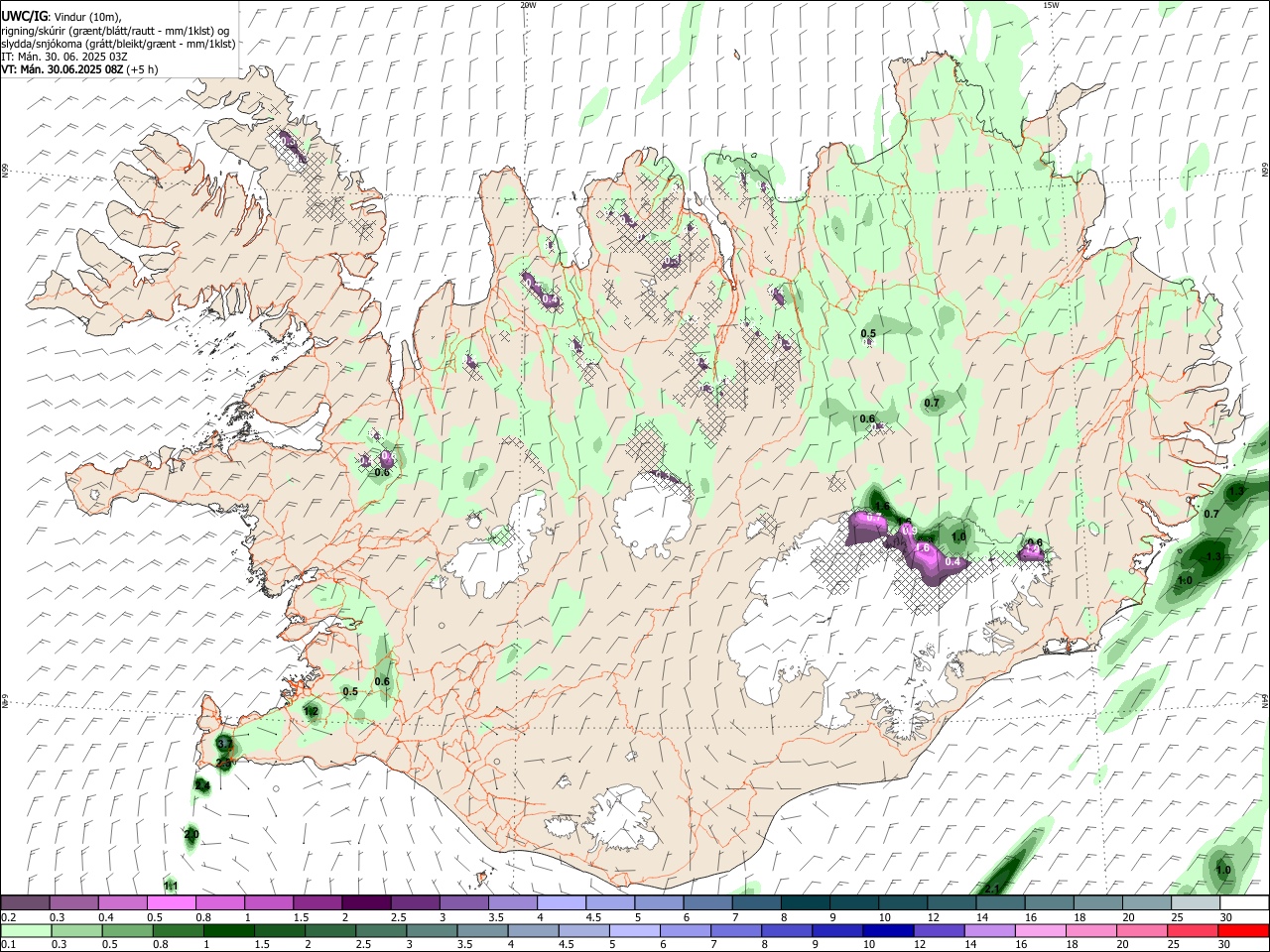Select the "2.1" precipitation value offshore

pyautogui.click(x=991, y=889)
